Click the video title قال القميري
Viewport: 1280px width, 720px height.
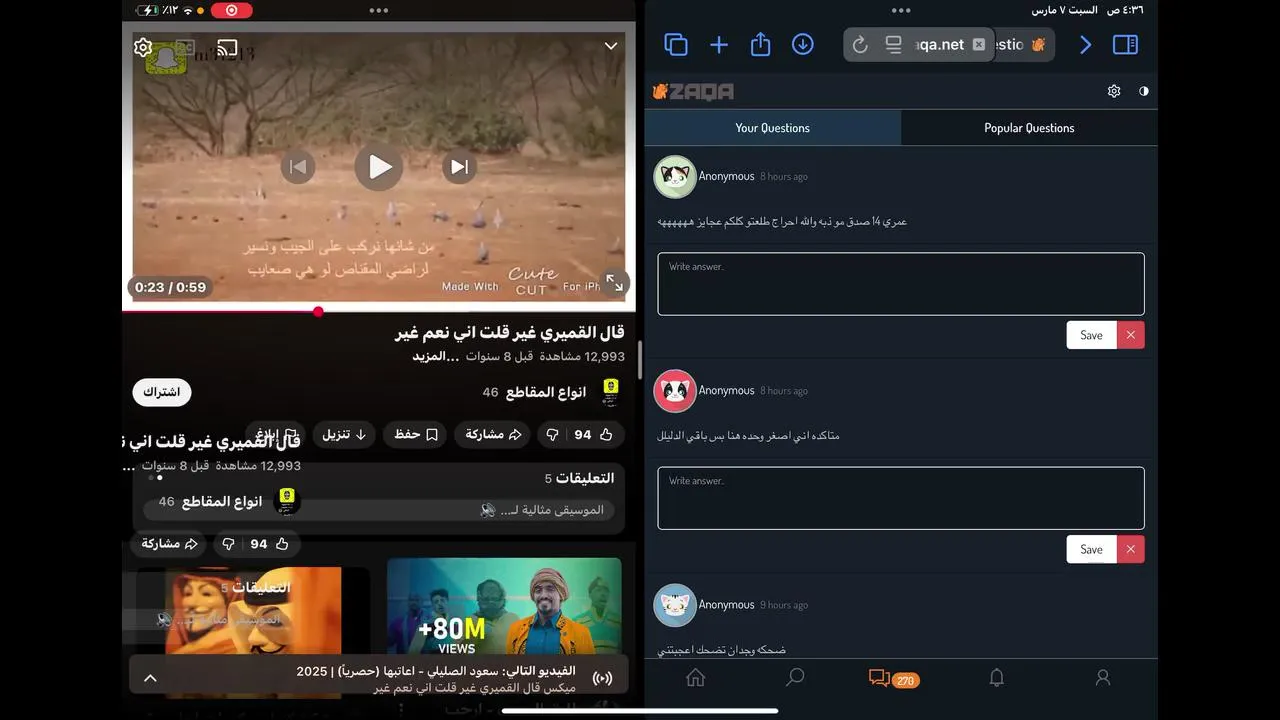[510, 332]
